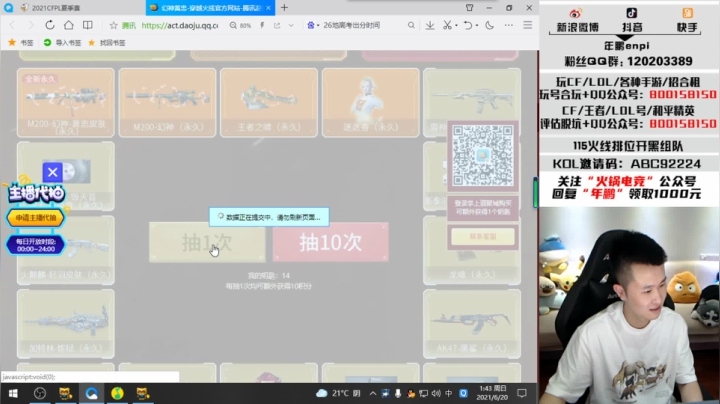The width and height of the screenshot is (720, 404).
Task: Click the QR code image
Action: tap(483, 156)
